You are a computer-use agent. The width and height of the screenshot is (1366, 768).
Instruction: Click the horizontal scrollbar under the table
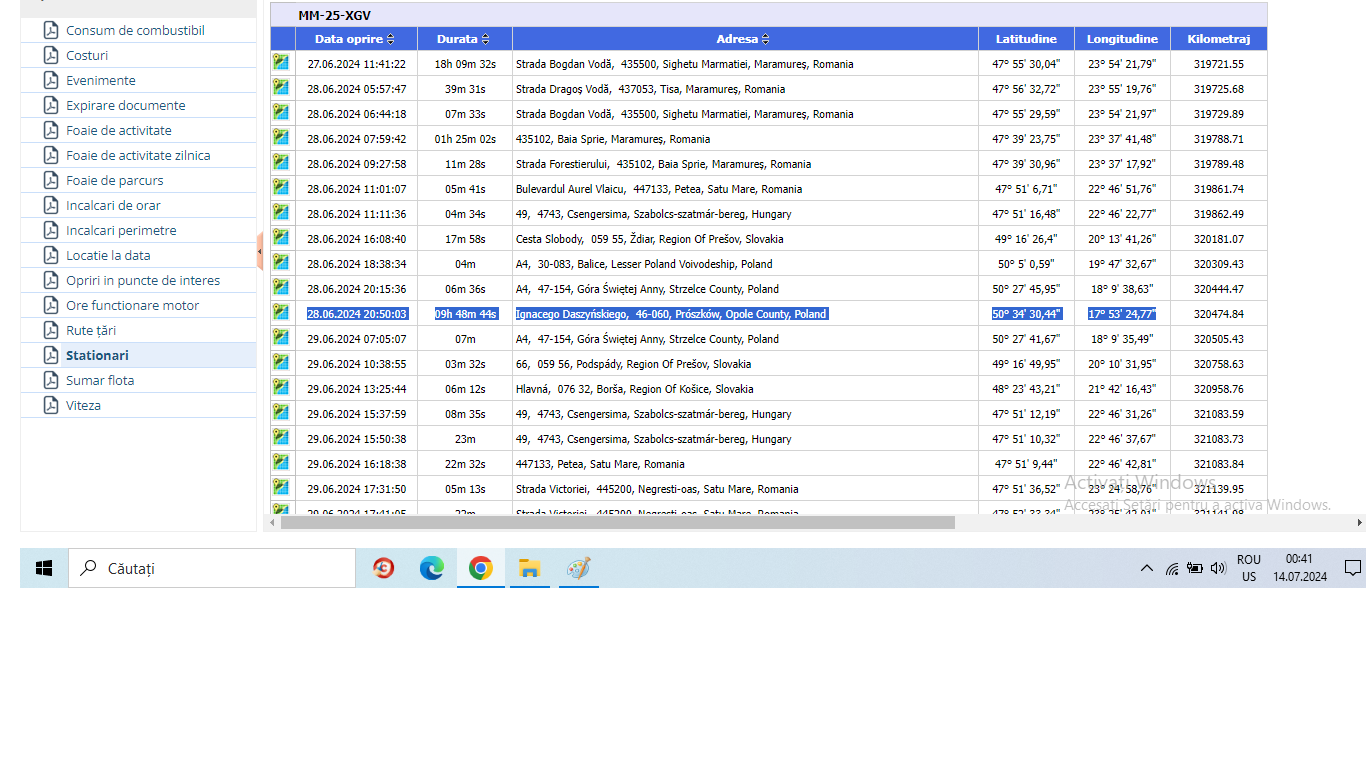pyautogui.click(x=617, y=522)
